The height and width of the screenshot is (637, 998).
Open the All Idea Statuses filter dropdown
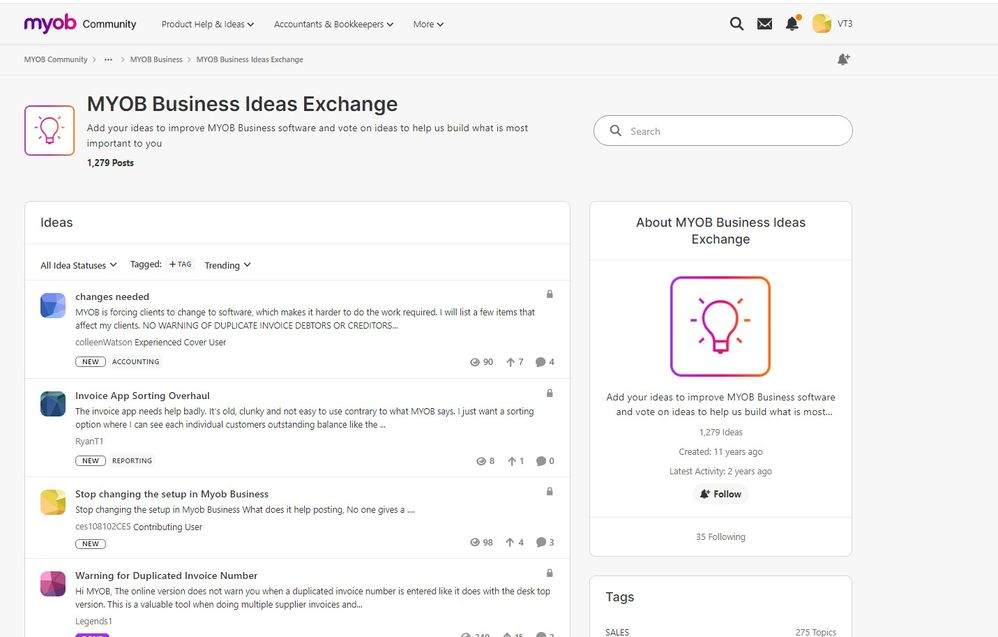point(79,265)
